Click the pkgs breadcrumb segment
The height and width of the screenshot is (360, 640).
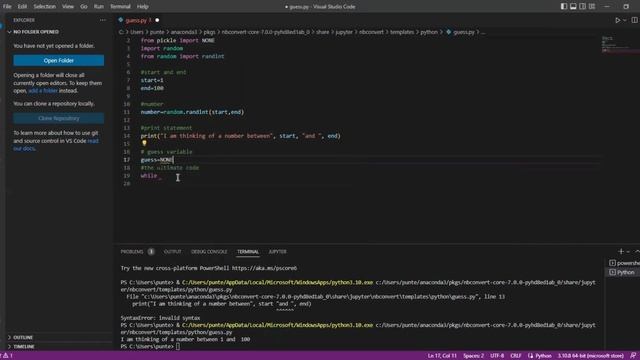tap(209, 32)
